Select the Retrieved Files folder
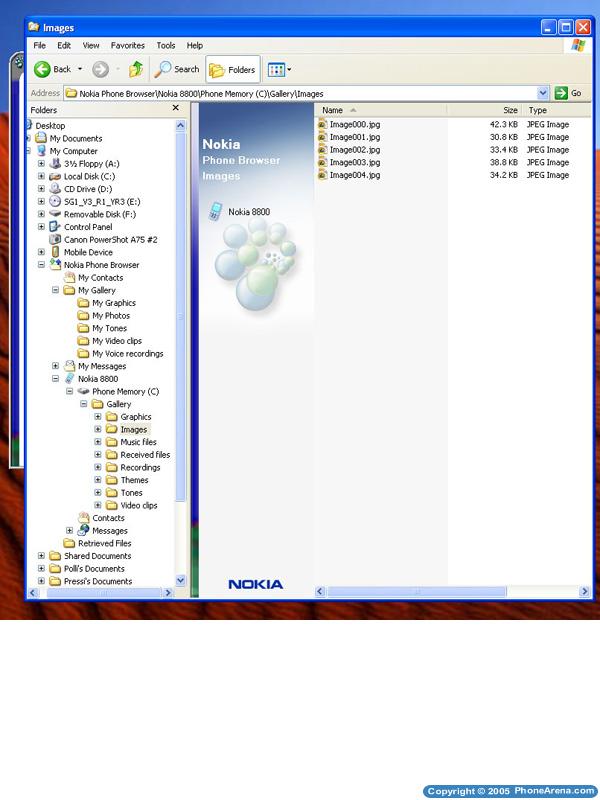Image resolution: width=600 pixels, height=800 pixels. (97, 543)
